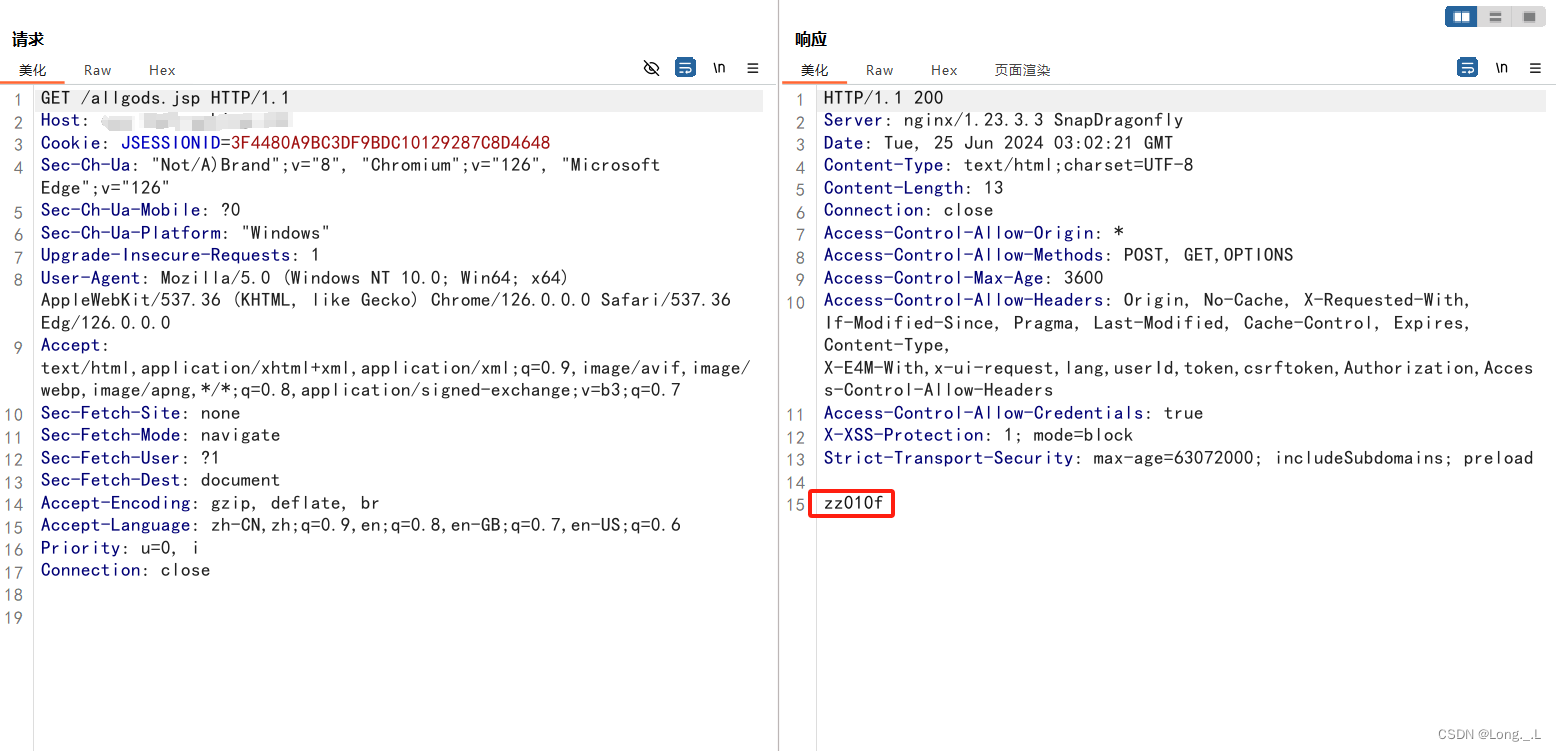Toggle the line wrap icon in response panel
Image resolution: width=1556 pixels, height=751 pixels.
pyautogui.click(x=1467, y=68)
